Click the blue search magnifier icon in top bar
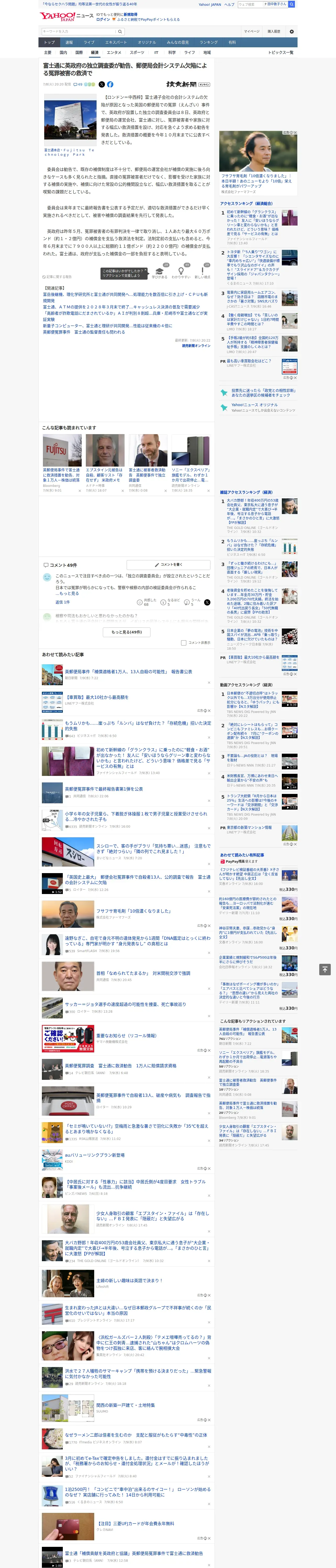The image size is (336, 1568). click(292, 4)
